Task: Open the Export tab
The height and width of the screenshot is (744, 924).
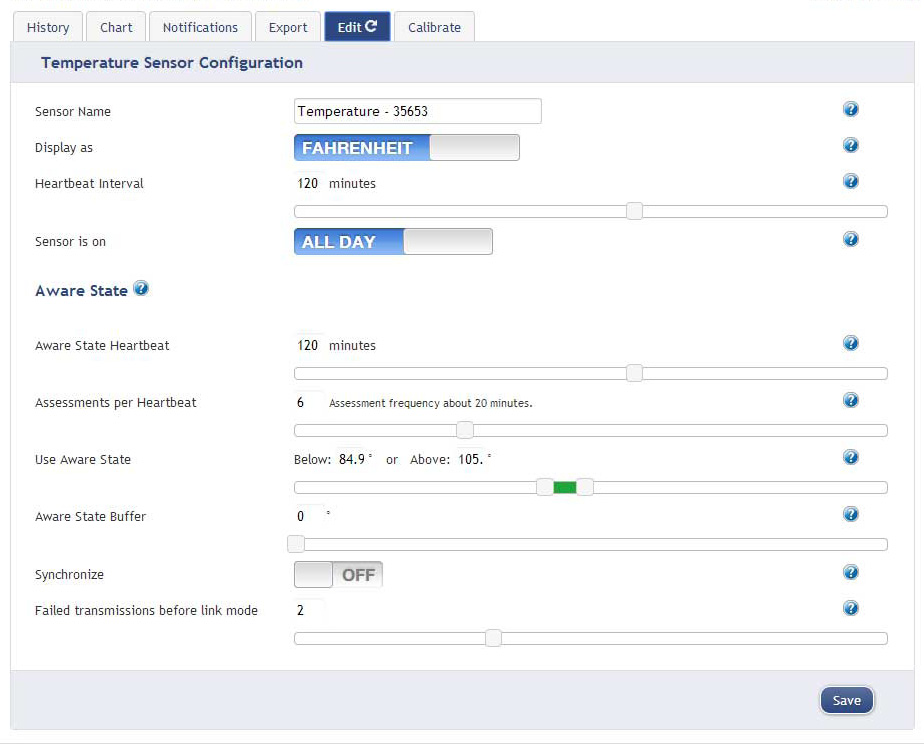Action: click(288, 27)
